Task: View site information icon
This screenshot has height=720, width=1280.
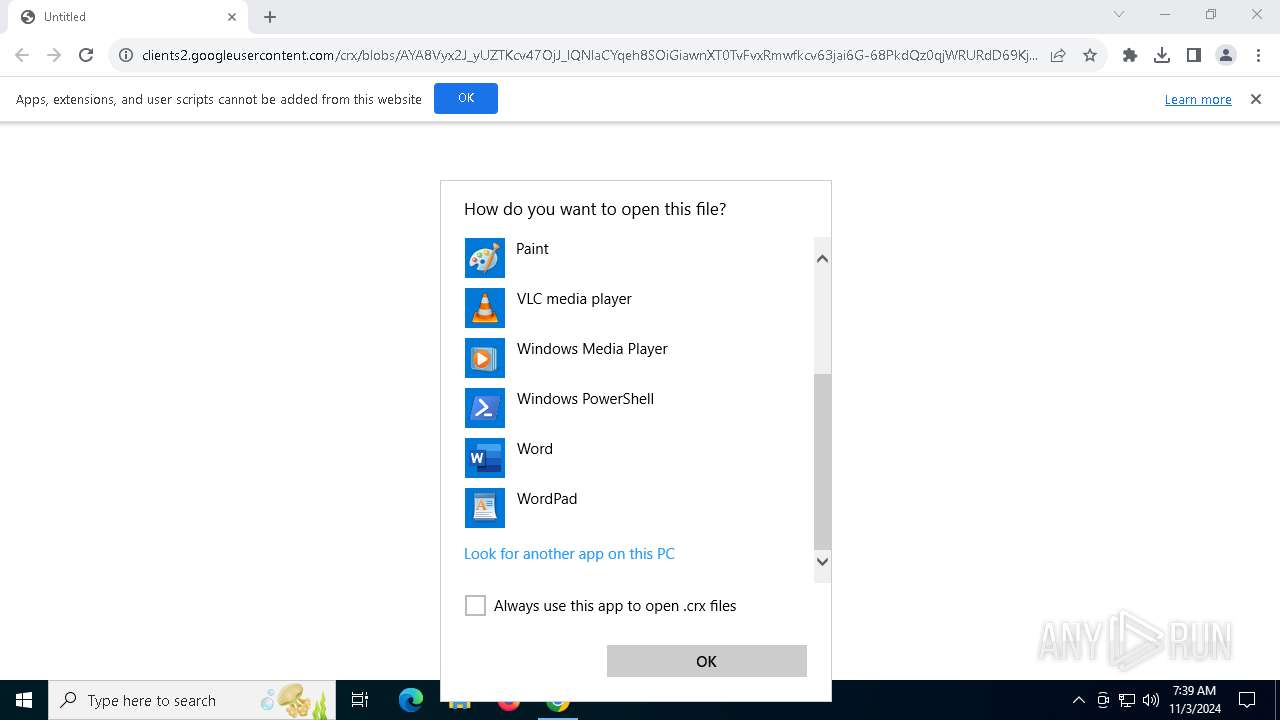Action: (x=126, y=55)
